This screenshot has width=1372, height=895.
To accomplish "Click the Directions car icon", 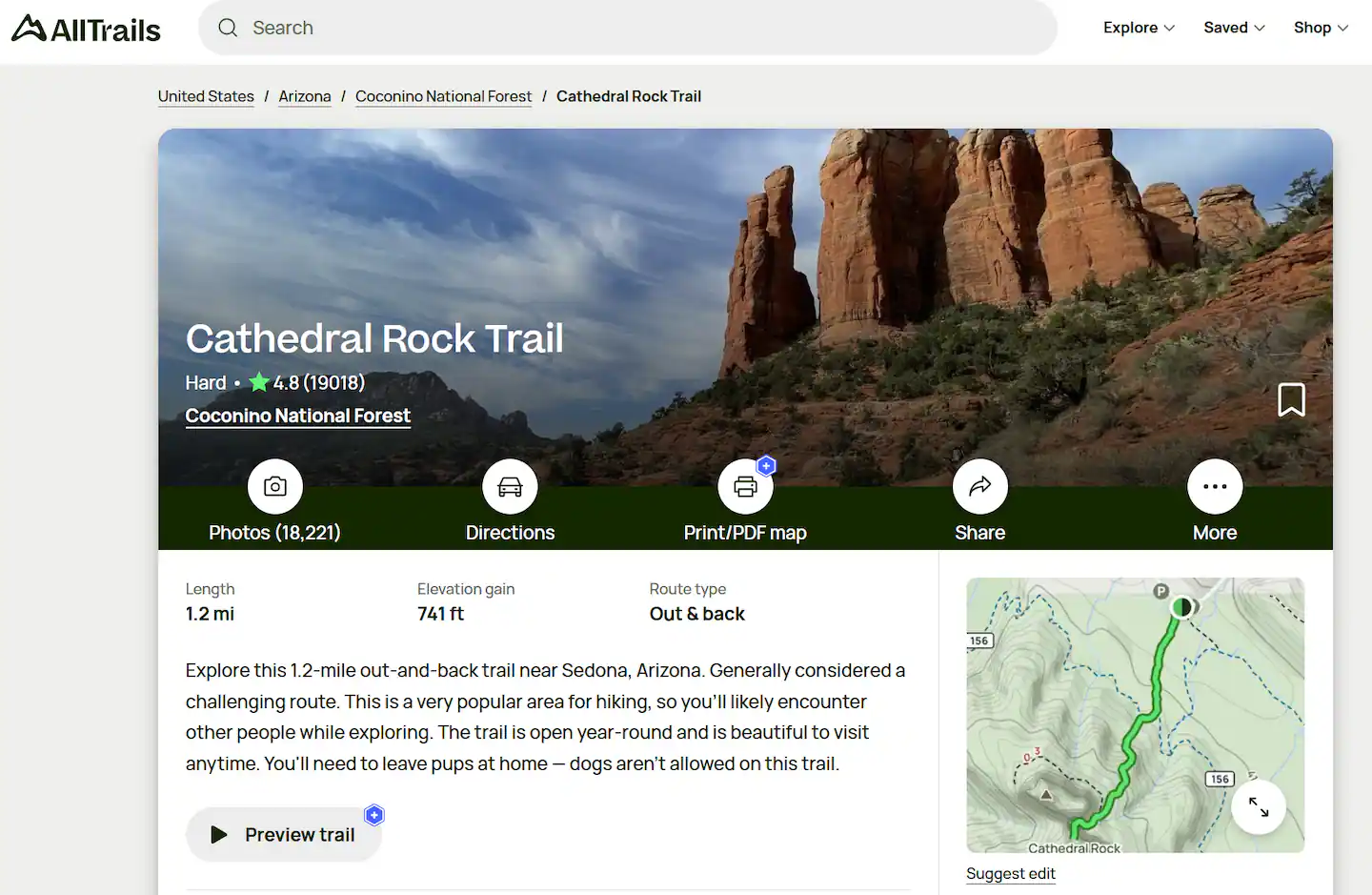I will [510, 486].
